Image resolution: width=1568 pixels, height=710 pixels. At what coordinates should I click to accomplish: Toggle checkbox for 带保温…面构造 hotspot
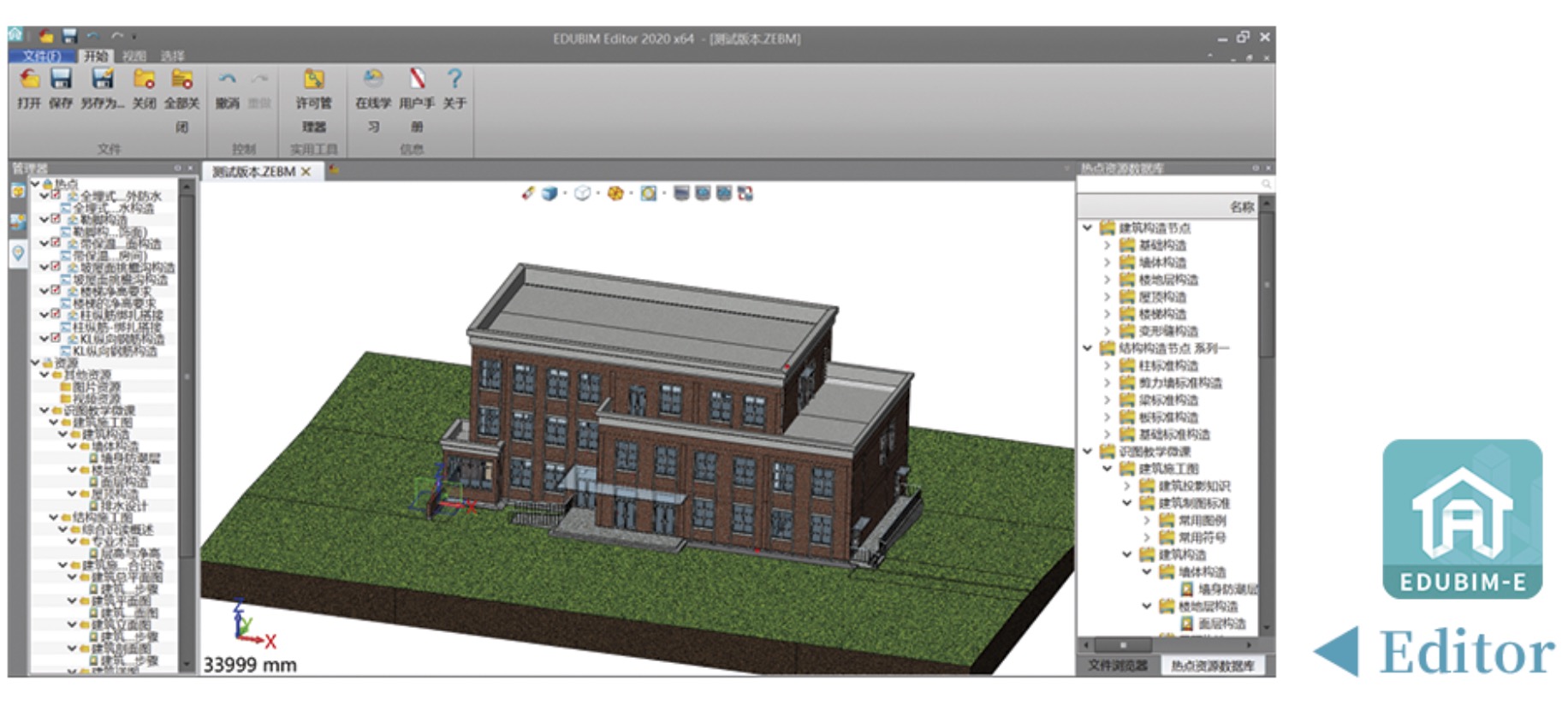56,243
